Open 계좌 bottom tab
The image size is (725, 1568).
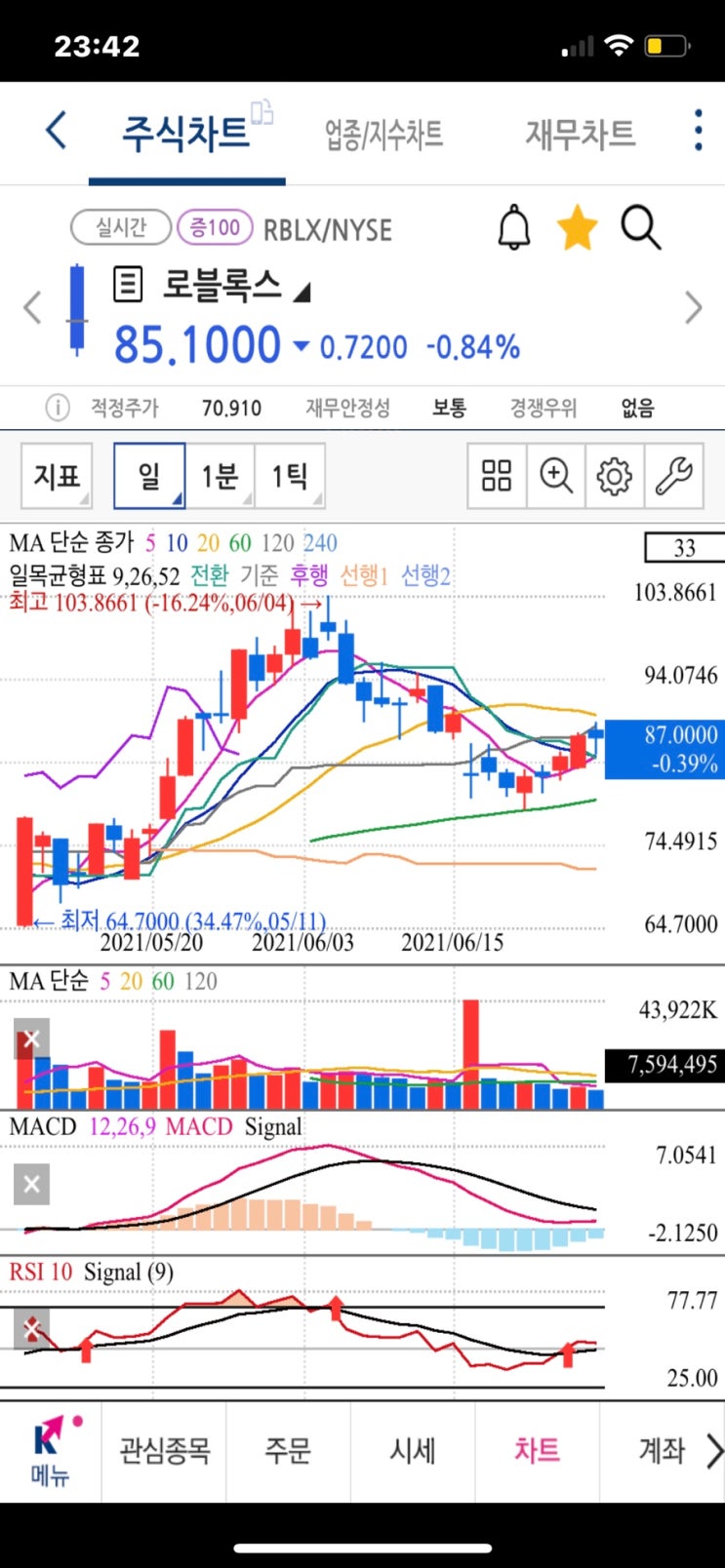tap(662, 1451)
